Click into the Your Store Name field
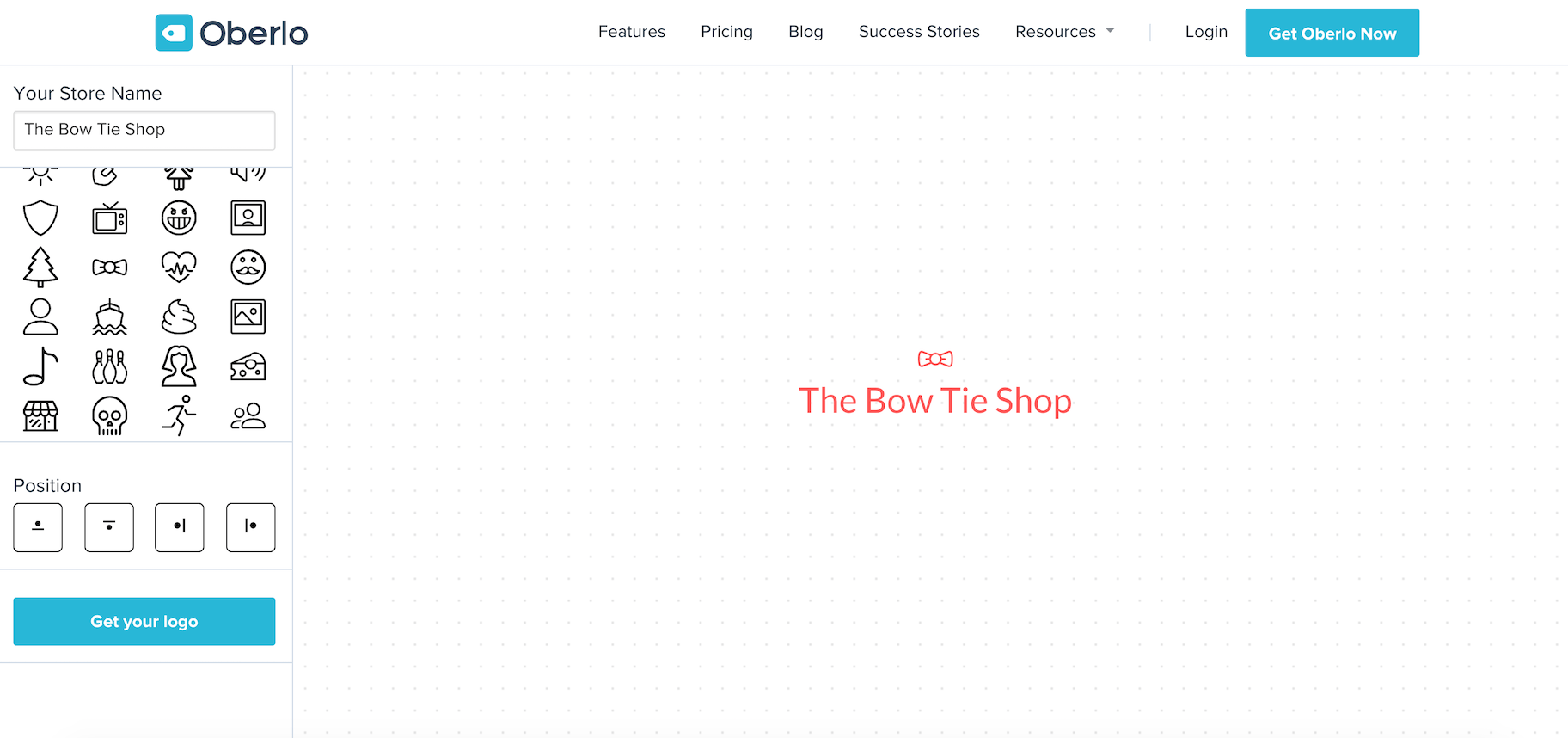 (144, 130)
